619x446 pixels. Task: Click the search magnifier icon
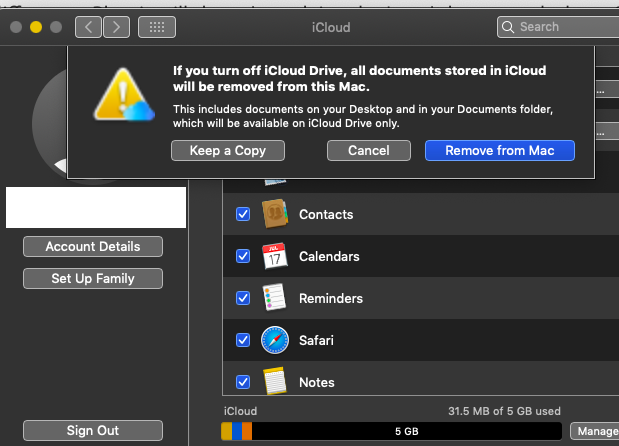coord(508,27)
